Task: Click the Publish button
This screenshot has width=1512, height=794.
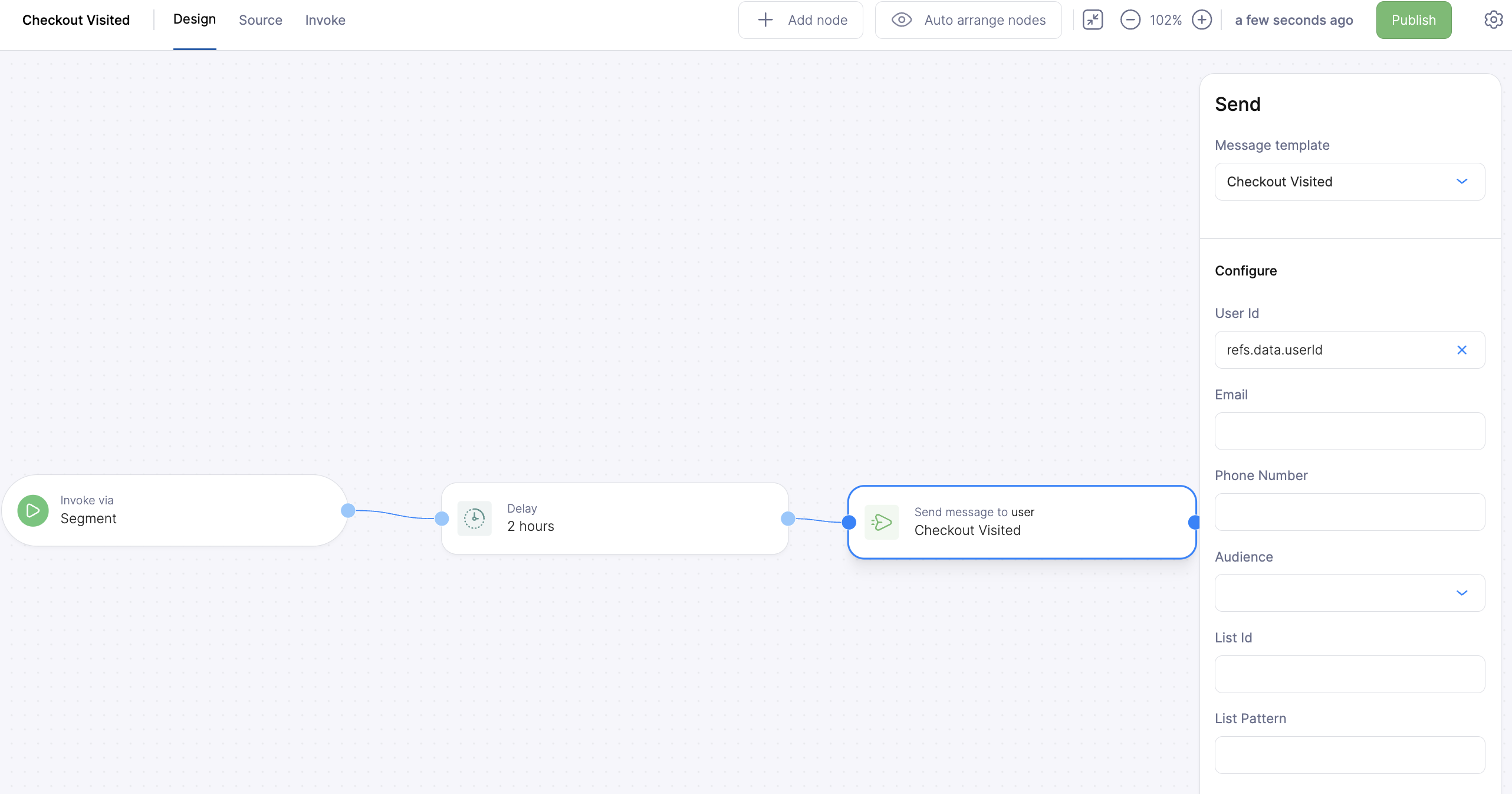Action: (x=1414, y=20)
